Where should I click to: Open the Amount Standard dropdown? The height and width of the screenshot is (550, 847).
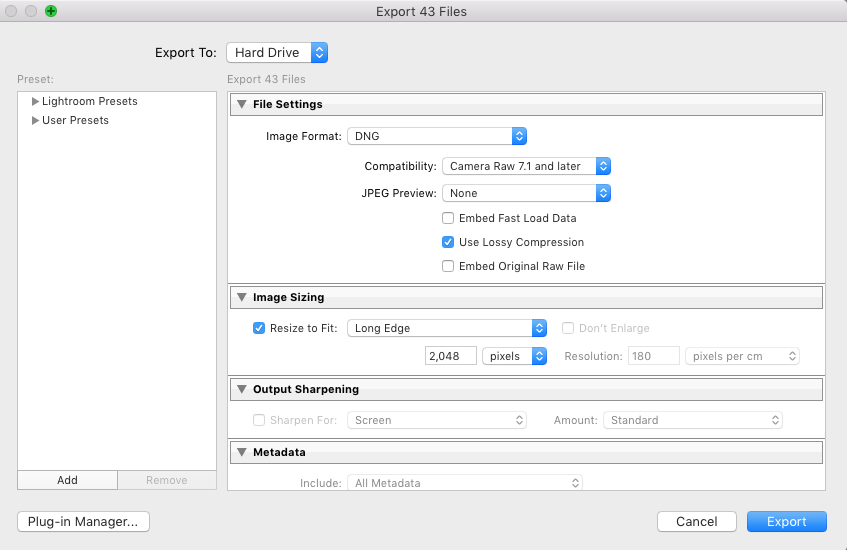693,420
